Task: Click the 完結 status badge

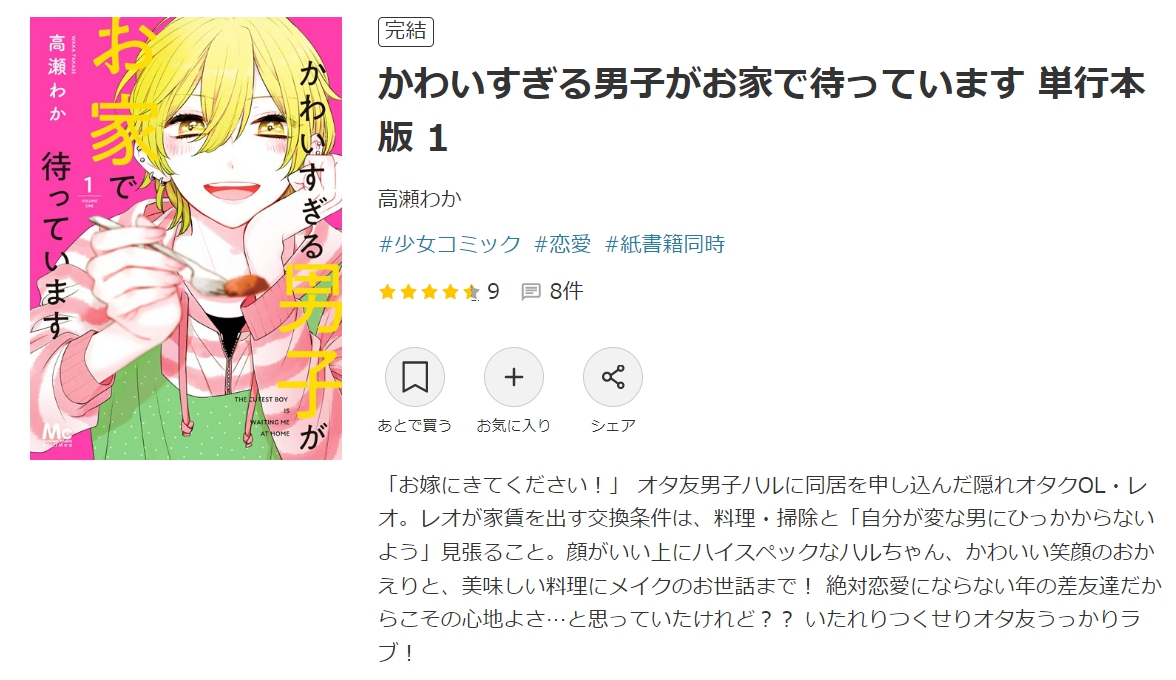Action: 406,31
